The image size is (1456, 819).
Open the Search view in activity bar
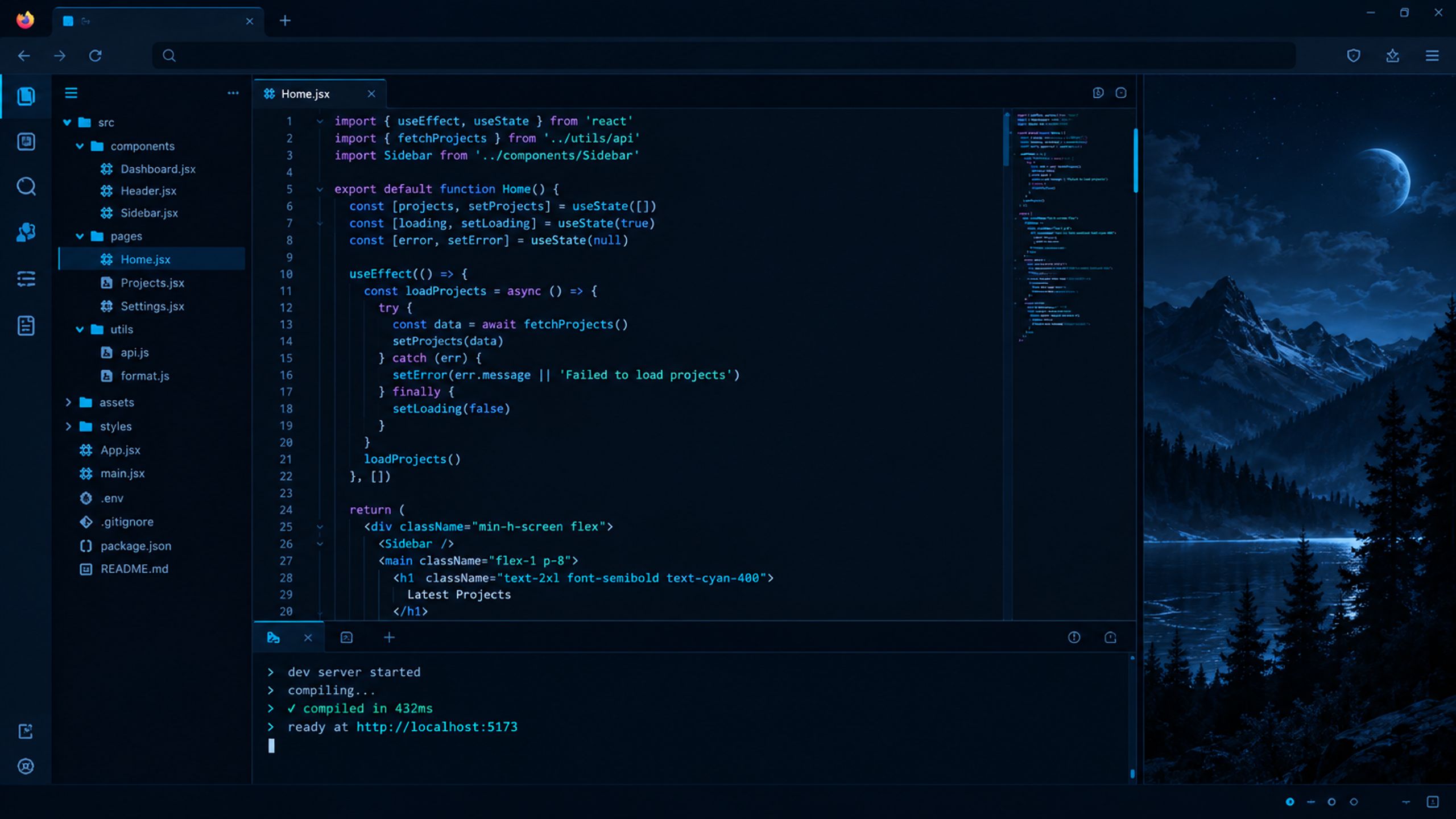[x=26, y=187]
